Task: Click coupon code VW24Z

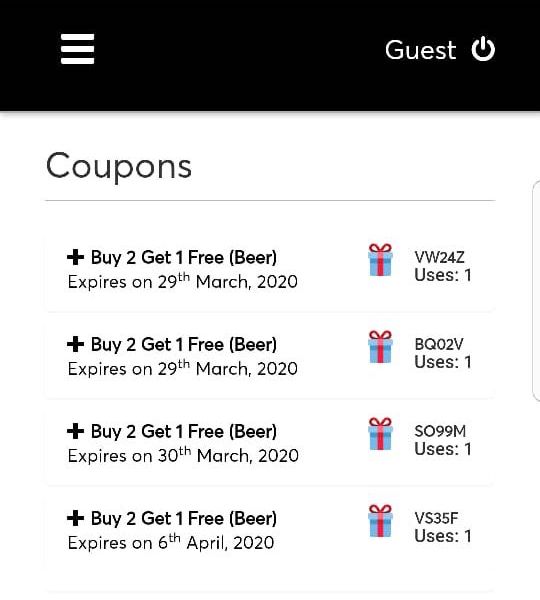Action: point(439,257)
